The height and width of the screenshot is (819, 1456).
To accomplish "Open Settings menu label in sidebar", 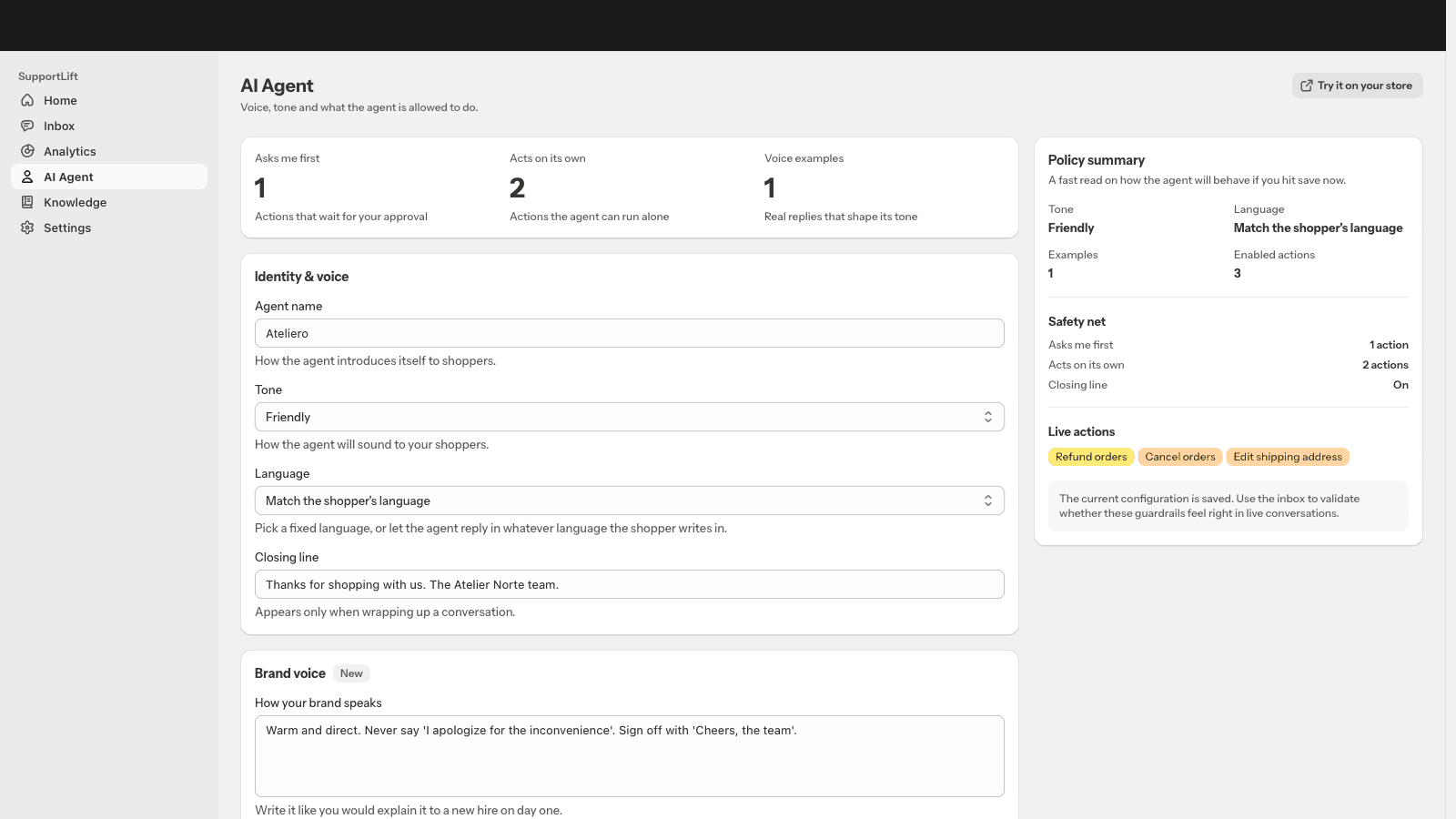I will click(67, 227).
